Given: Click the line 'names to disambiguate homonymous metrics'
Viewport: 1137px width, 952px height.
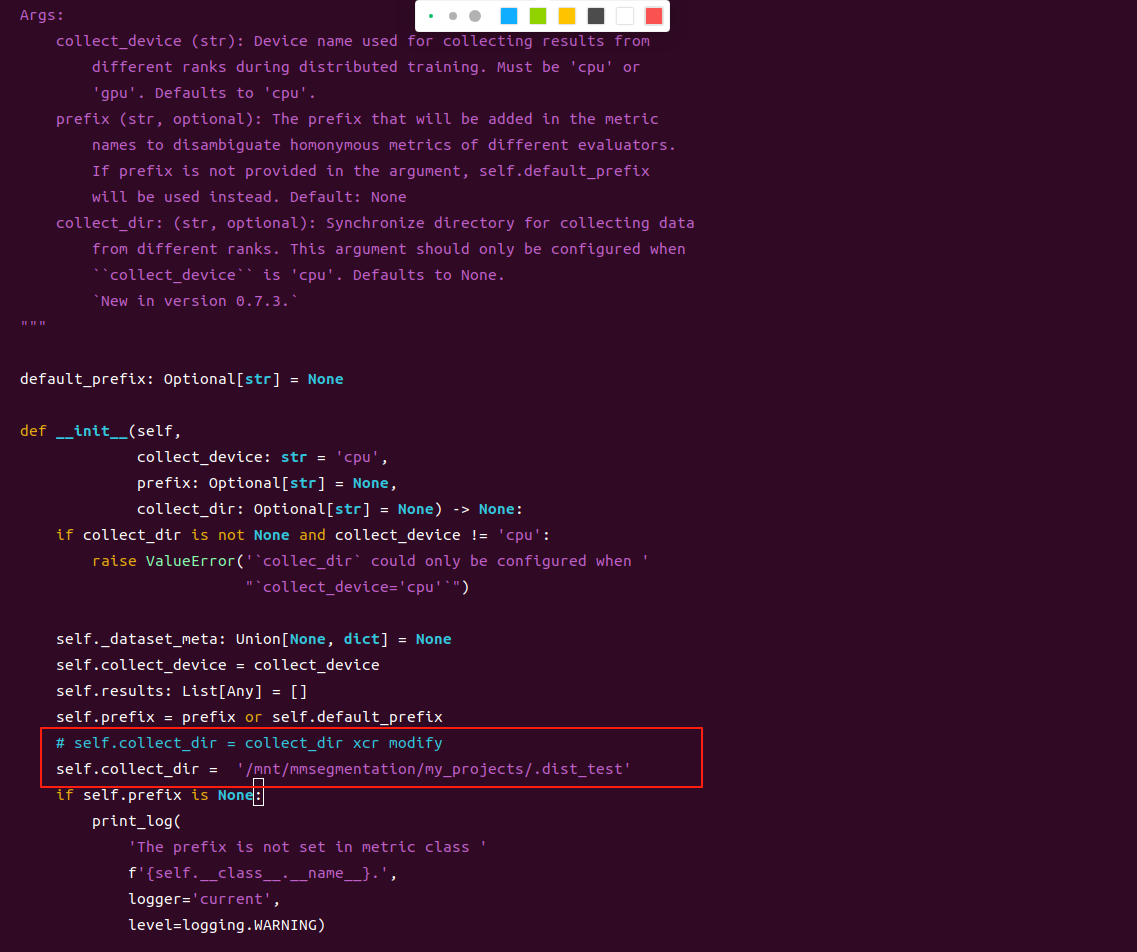Looking at the screenshot, I should click(384, 145).
